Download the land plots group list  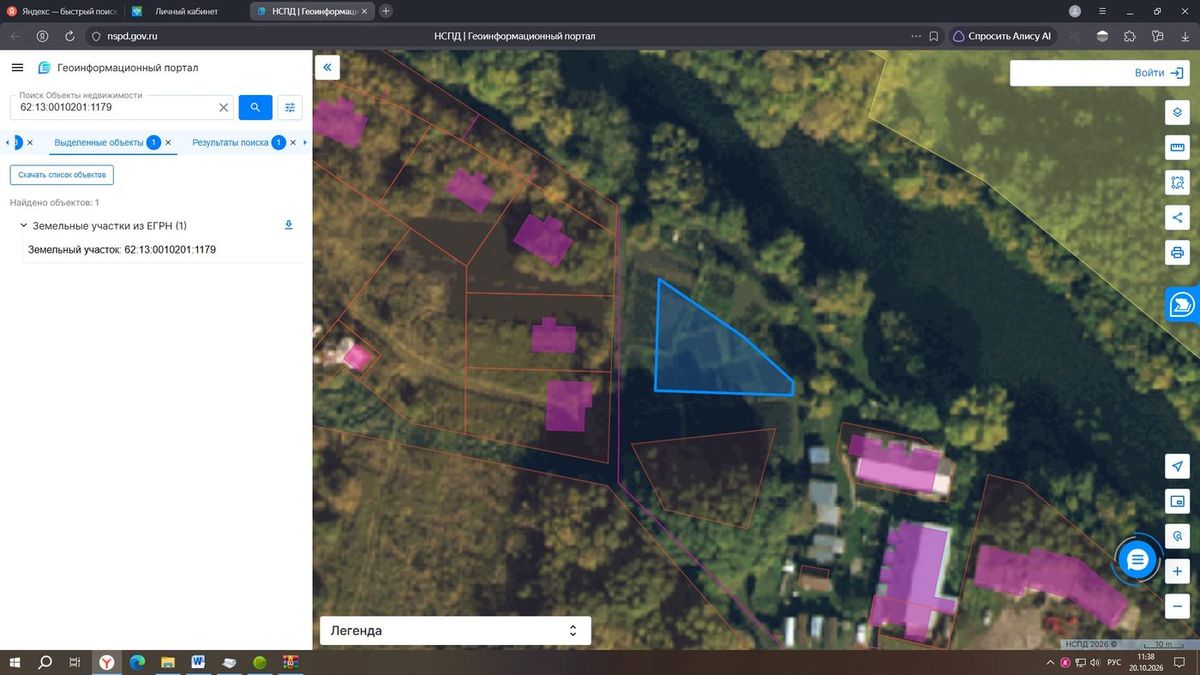point(289,225)
